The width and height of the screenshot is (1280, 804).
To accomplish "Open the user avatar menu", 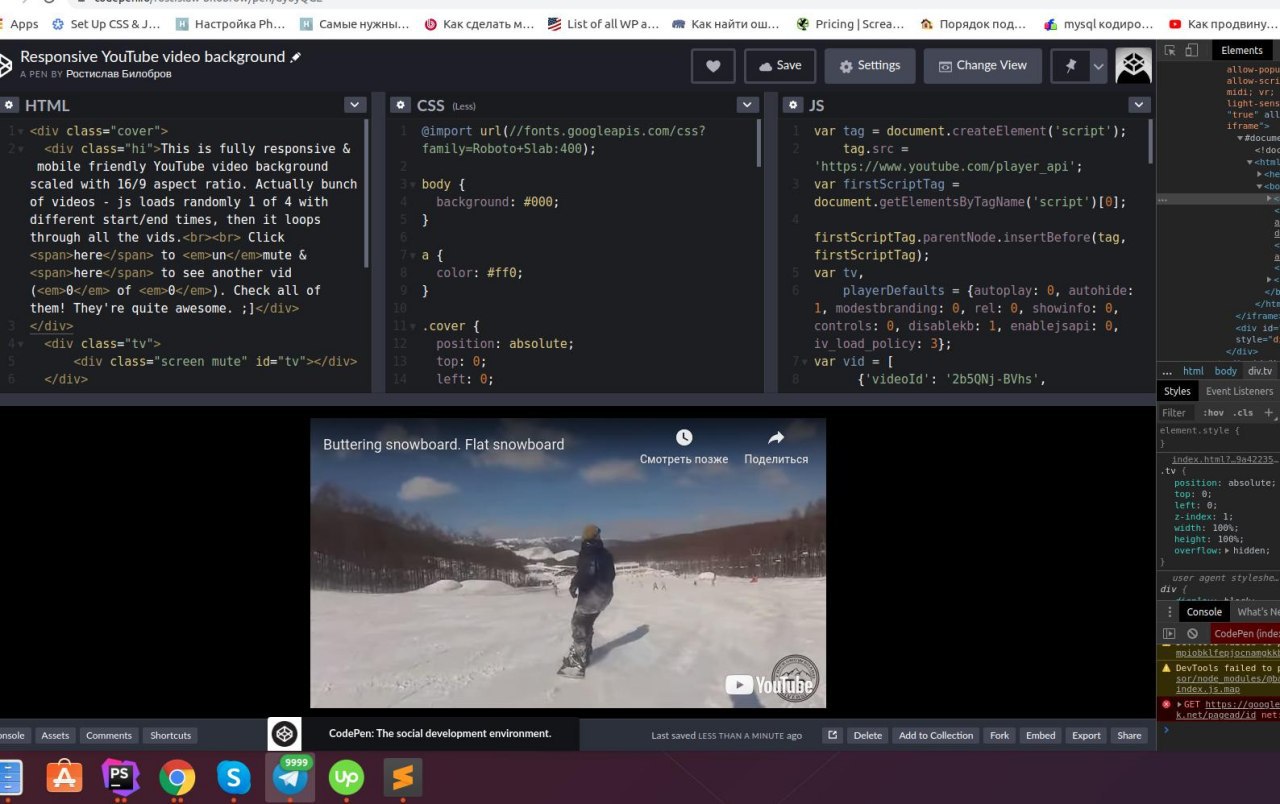I will coord(1133,66).
